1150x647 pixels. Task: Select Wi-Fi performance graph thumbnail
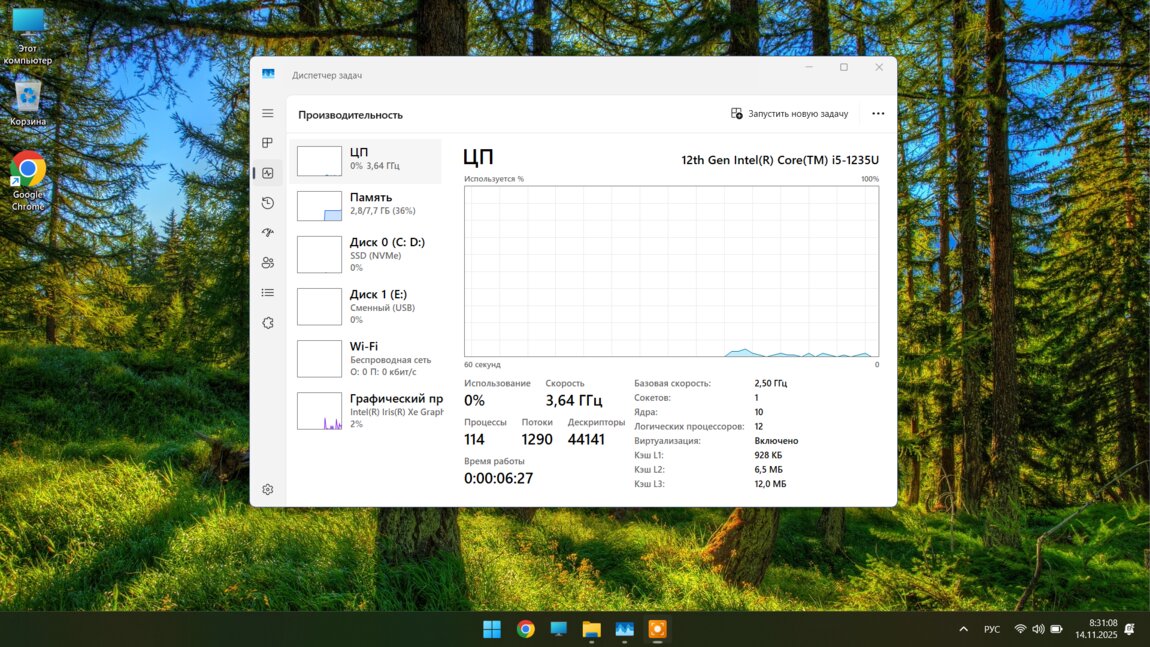tap(320, 358)
